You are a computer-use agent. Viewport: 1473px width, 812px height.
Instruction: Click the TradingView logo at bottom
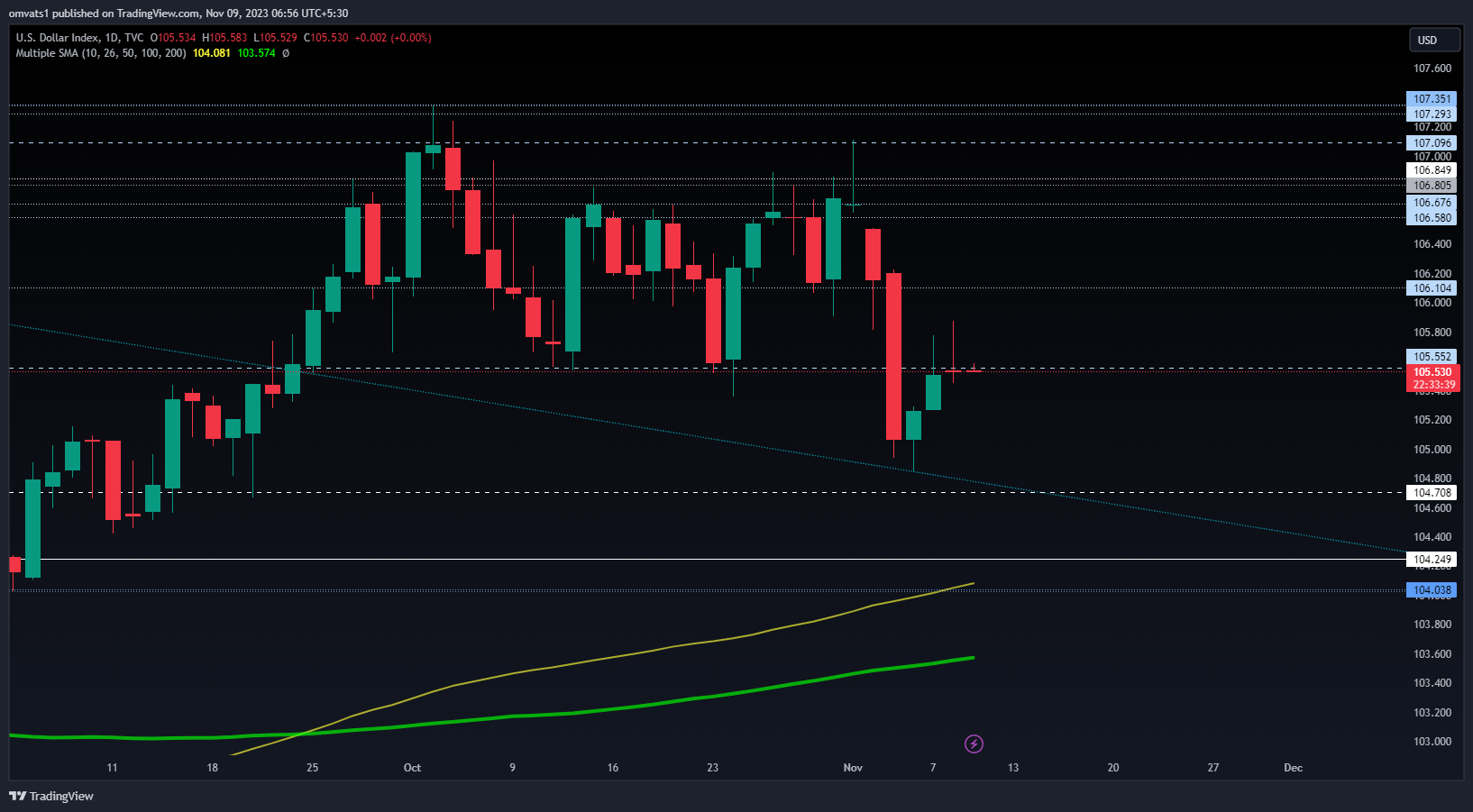pos(51,796)
